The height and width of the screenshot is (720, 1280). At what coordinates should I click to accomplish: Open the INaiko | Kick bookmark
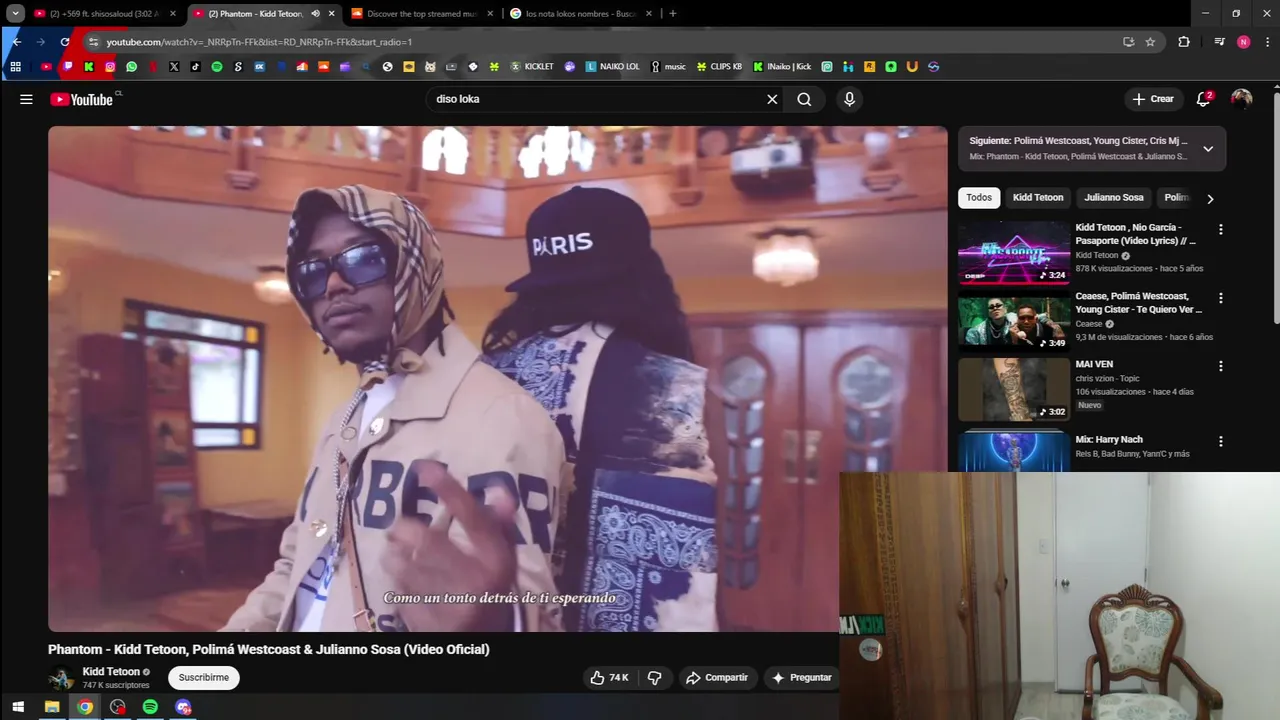781,67
